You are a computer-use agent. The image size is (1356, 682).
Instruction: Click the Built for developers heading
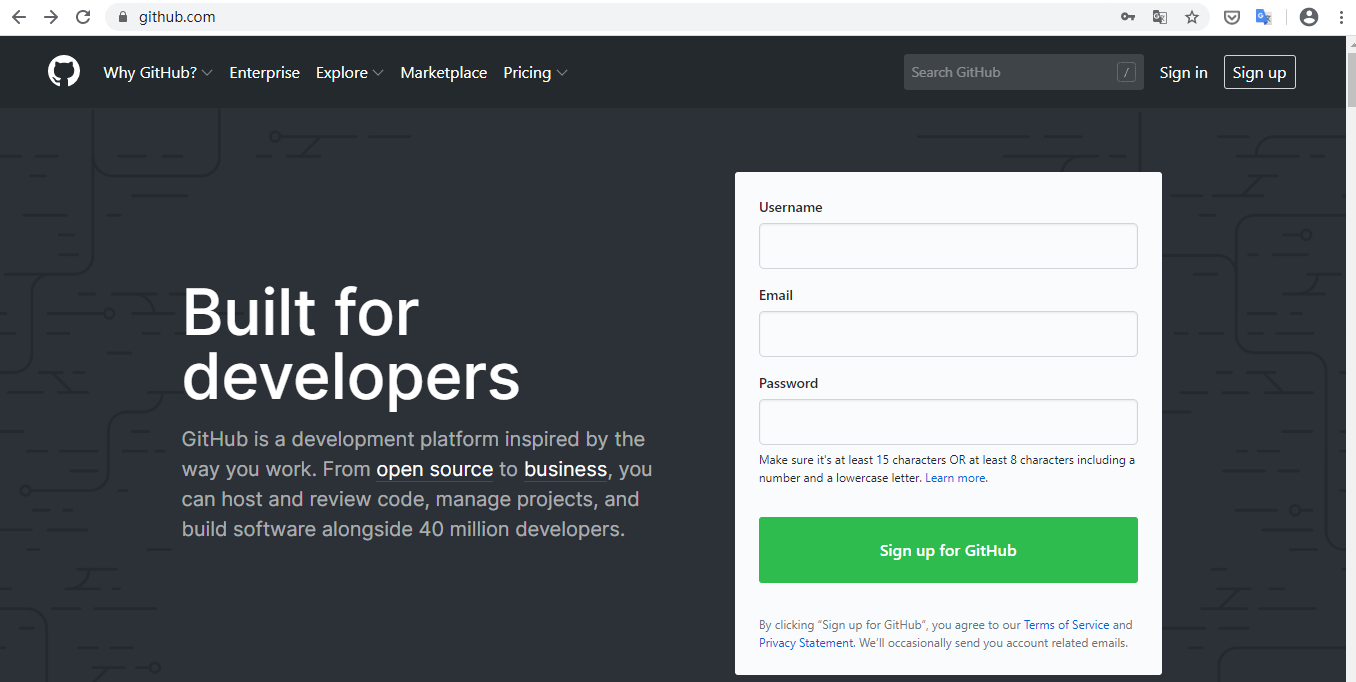(x=351, y=344)
